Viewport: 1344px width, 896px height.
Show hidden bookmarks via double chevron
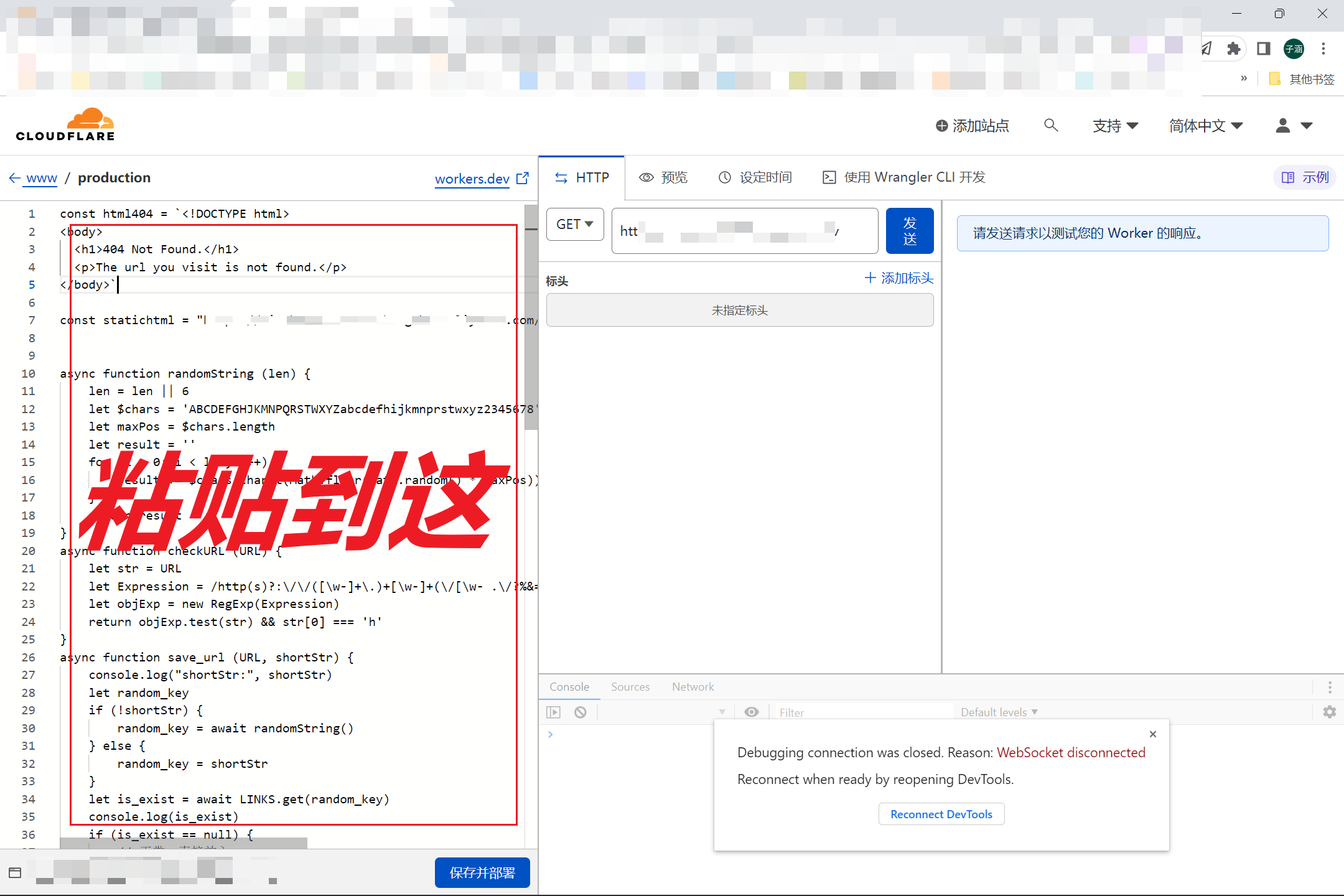tap(1244, 78)
